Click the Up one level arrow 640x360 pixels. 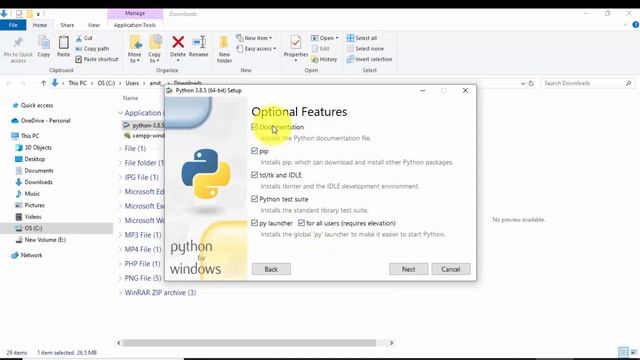click(x=43, y=83)
